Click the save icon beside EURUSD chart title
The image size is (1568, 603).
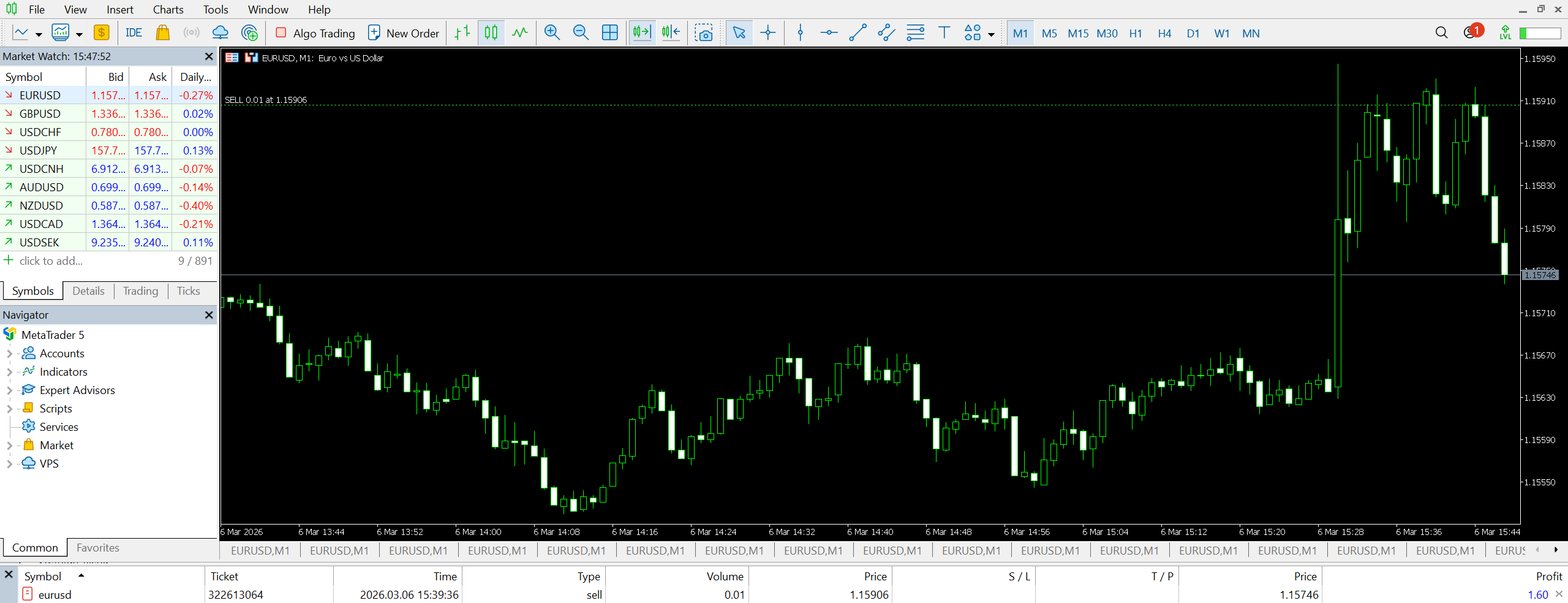(251, 58)
